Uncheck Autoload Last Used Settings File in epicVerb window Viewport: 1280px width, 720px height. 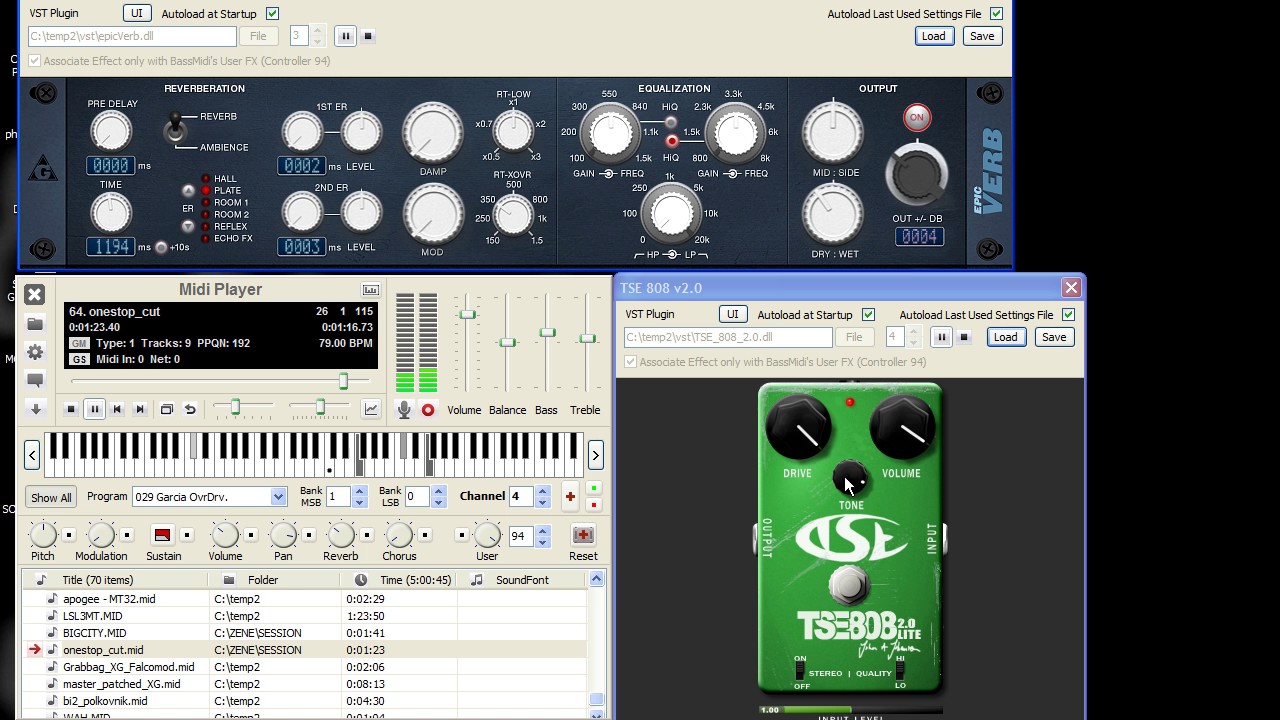click(996, 14)
